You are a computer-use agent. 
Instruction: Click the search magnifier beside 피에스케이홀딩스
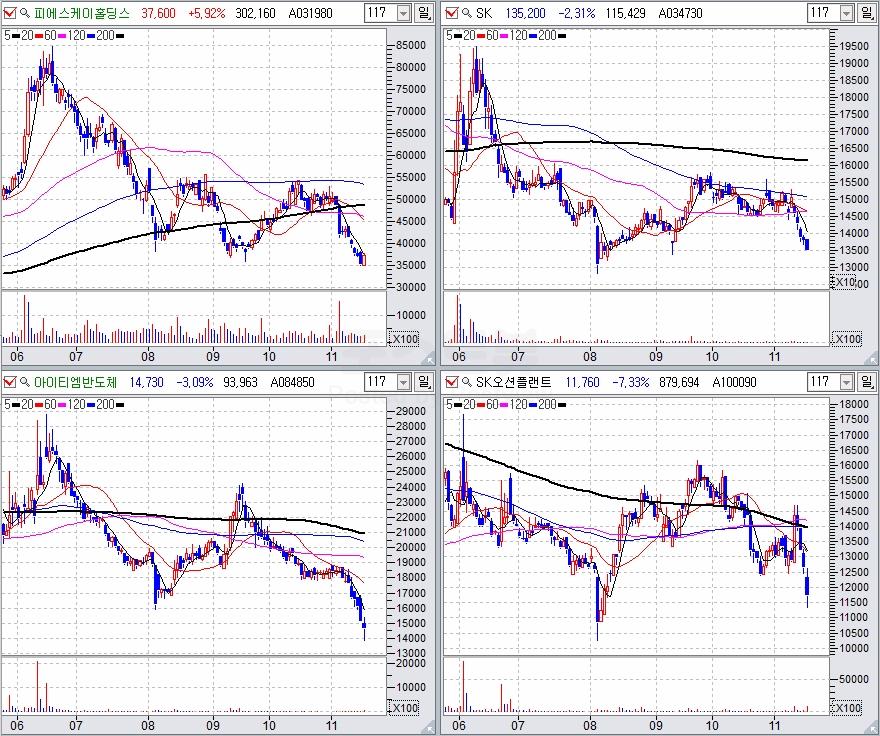tap(24, 13)
